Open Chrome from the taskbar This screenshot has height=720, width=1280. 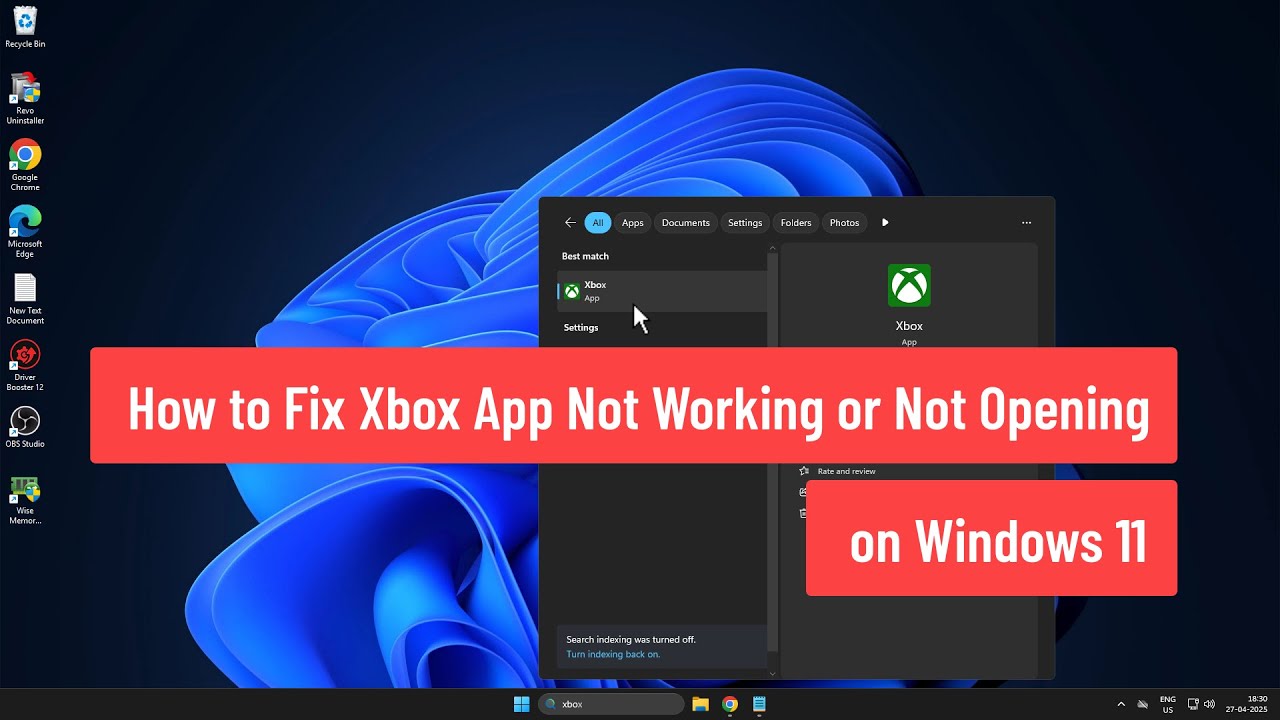pyautogui.click(x=730, y=704)
